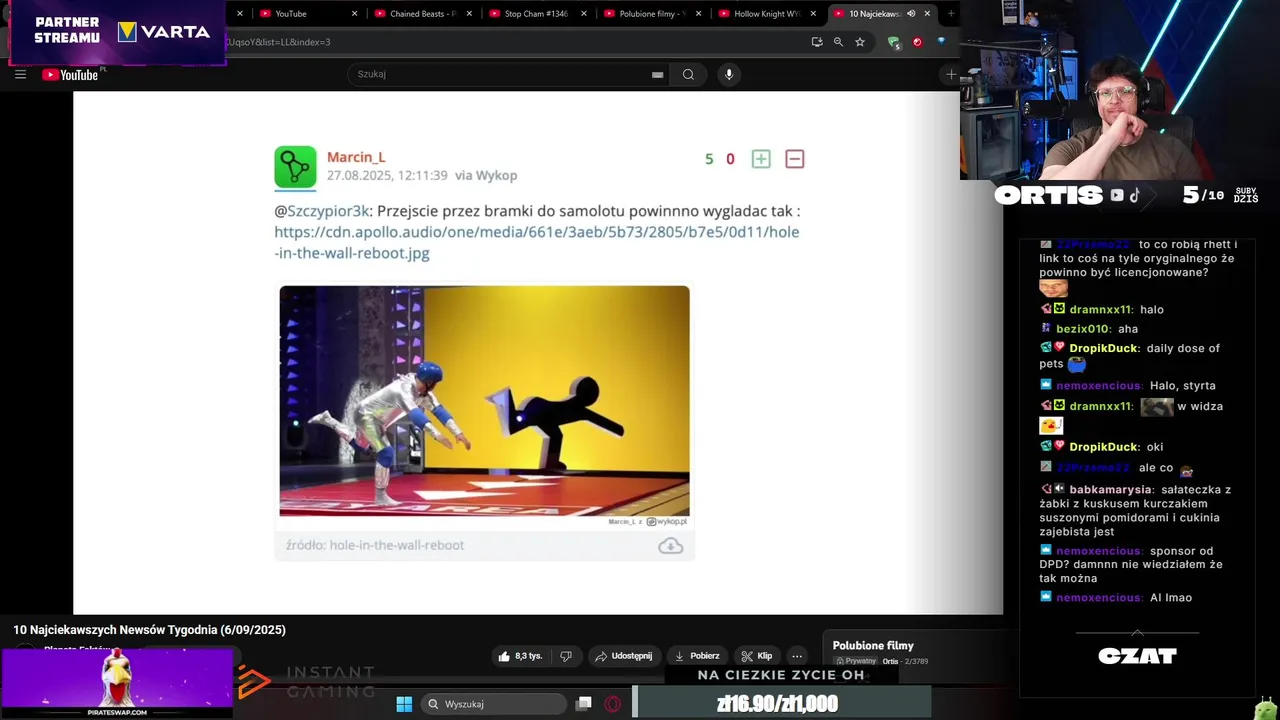Open the on-screen keyboard icon in search box
This screenshot has width=1280, height=720.
[x=657, y=75]
